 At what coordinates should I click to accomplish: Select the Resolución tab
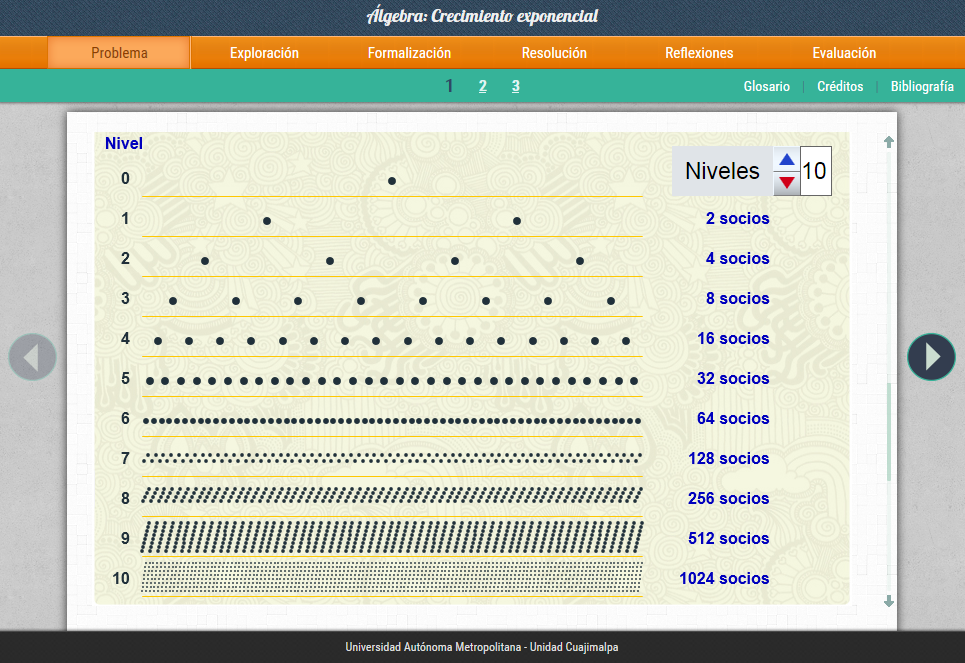(x=554, y=53)
